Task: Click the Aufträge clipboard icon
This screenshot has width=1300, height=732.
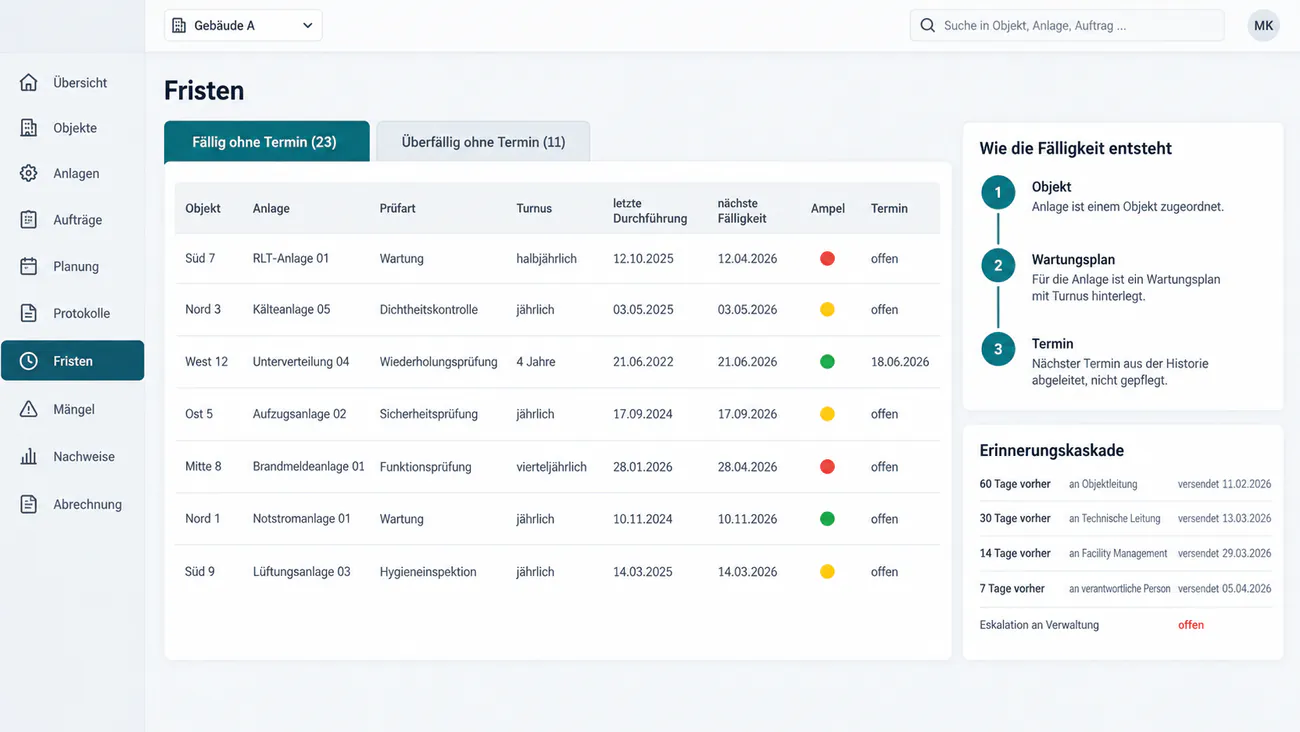Action: 29,219
